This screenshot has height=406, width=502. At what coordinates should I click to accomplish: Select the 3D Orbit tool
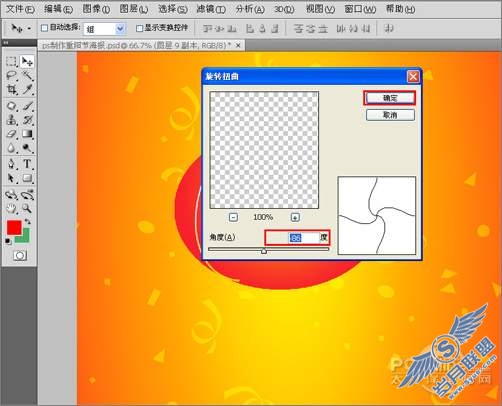tap(27, 195)
